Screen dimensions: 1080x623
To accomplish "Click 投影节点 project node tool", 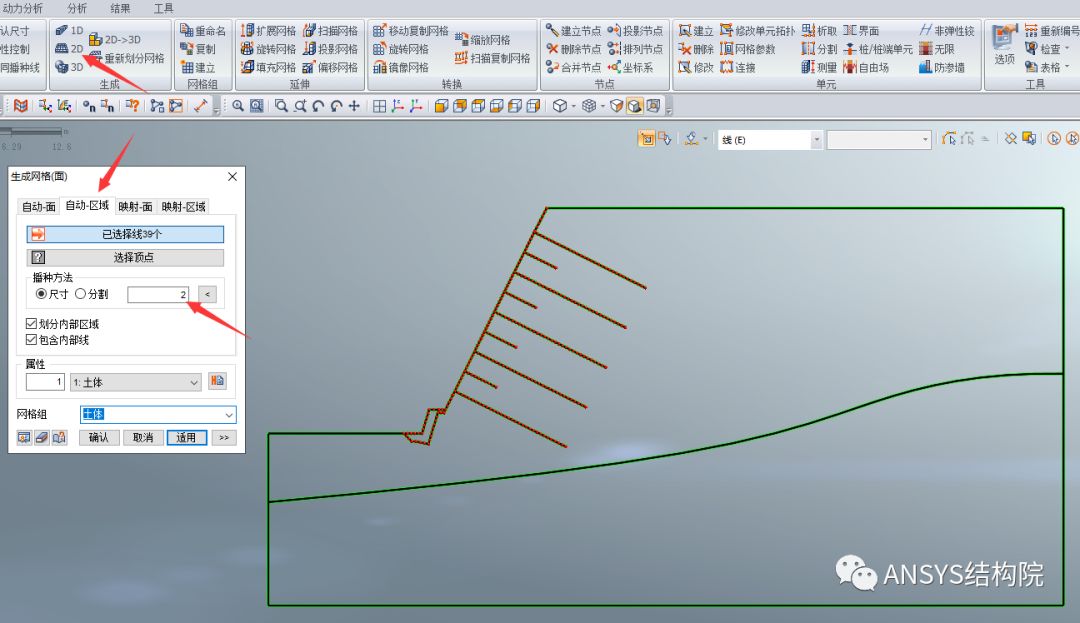I will coord(635,30).
